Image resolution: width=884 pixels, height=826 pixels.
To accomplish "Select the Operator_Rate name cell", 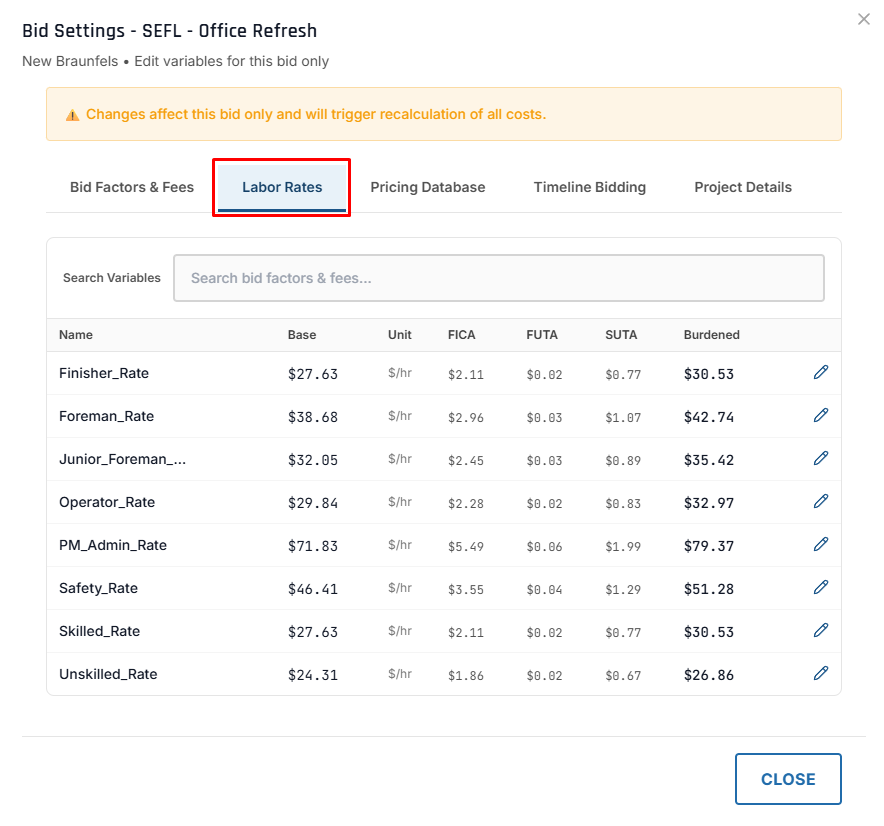I will [107, 502].
